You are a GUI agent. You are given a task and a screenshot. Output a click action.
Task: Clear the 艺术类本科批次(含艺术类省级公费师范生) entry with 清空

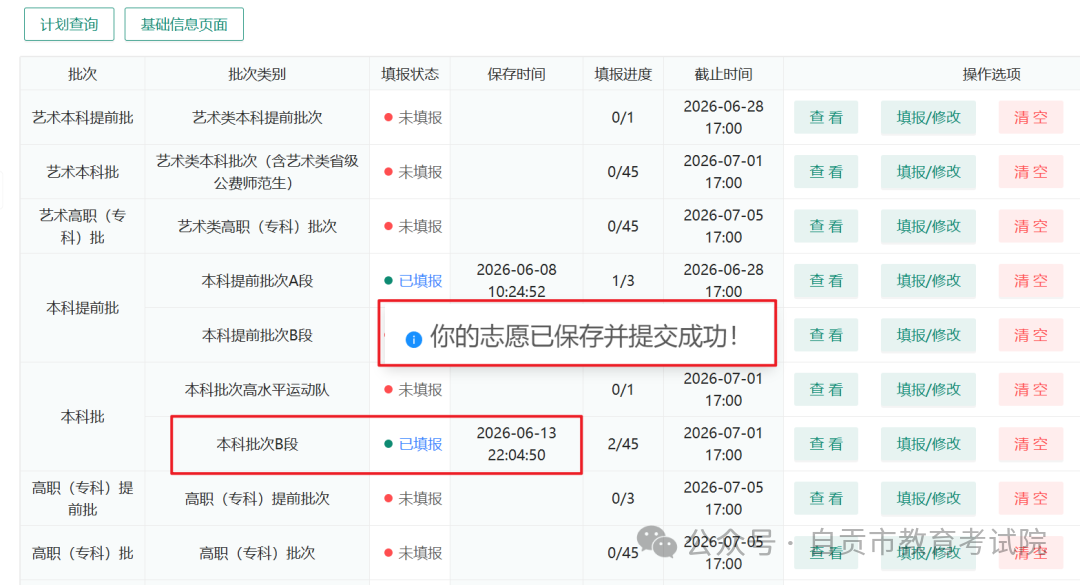click(1030, 172)
